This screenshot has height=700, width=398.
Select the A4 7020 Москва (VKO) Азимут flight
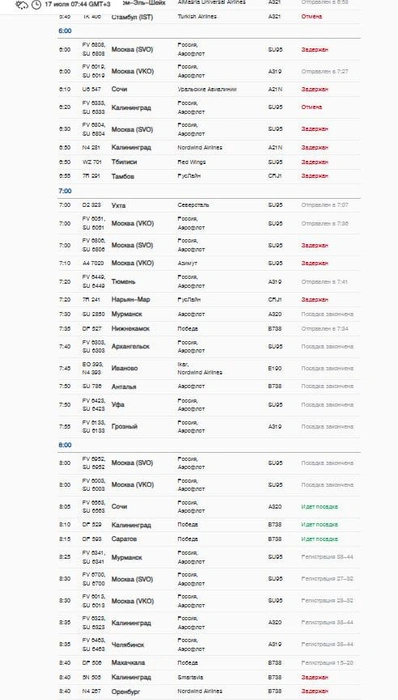point(209,263)
